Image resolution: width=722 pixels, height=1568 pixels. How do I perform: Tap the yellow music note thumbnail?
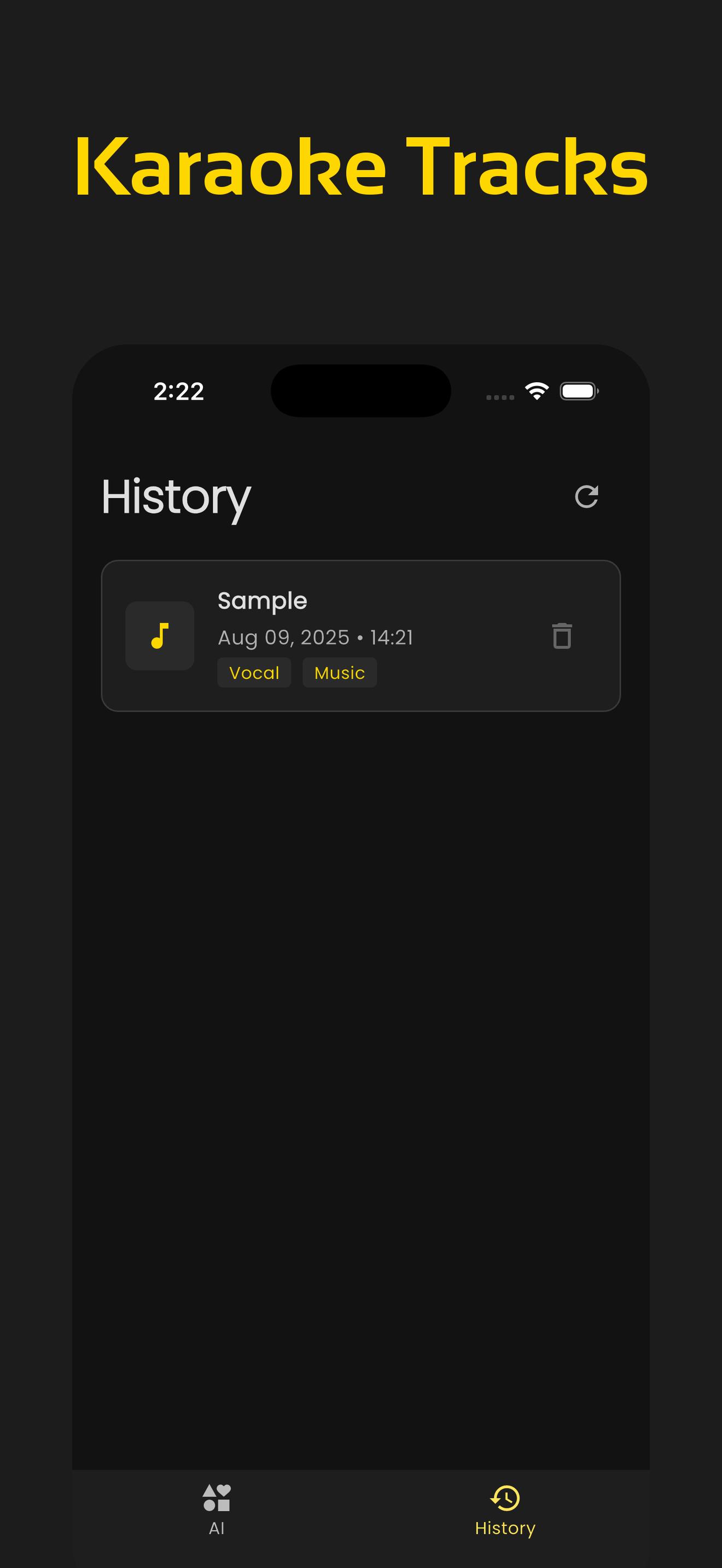160,635
